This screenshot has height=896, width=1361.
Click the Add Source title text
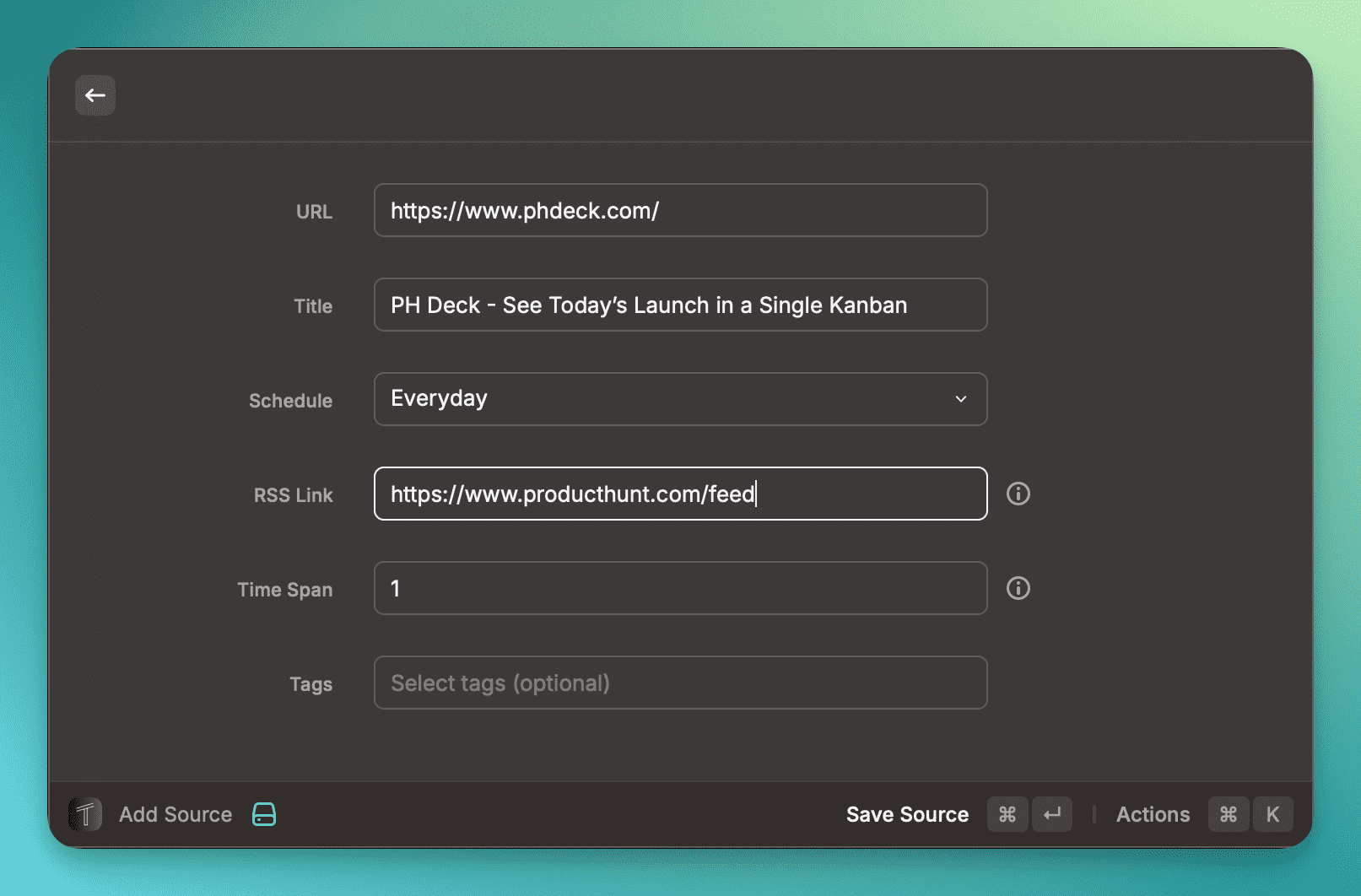pyautogui.click(x=176, y=814)
